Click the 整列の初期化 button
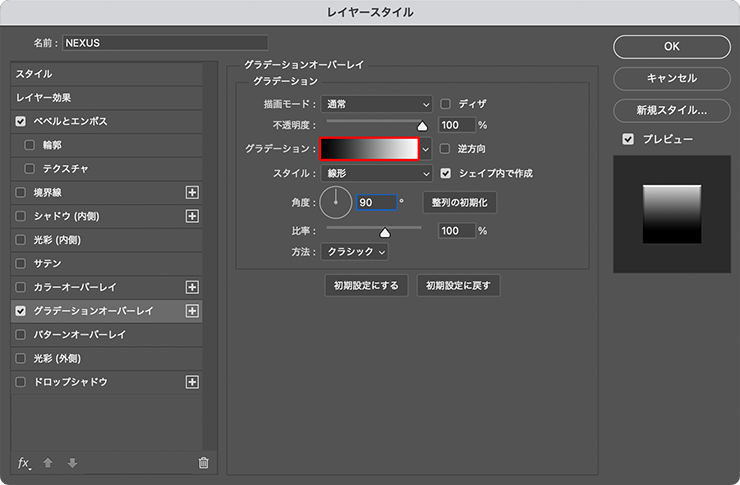The image size is (740, 485). click(x=459, y=202)
